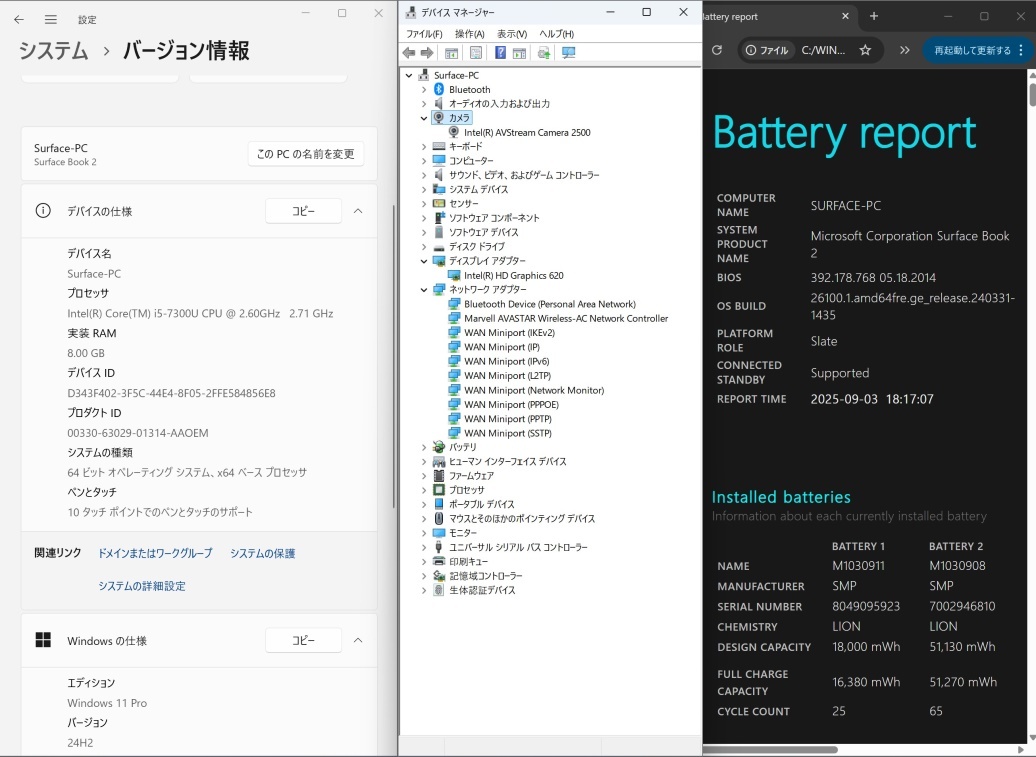Expand the モニター category
This screenshot has height=757, width=1036.
pyautogui.click(x=424, y=533)
